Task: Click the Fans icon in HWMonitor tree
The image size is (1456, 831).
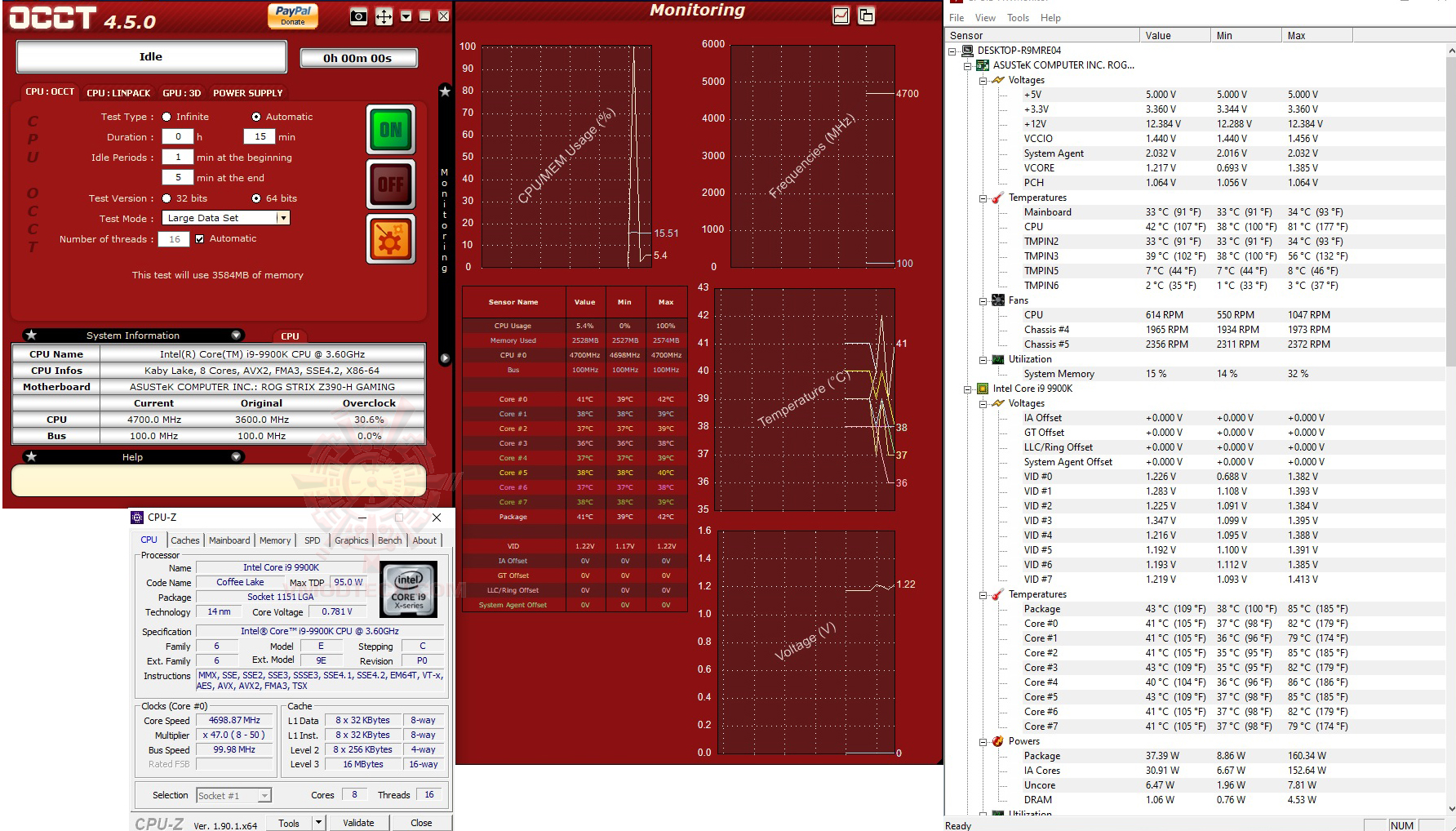Action: (997, 300)
